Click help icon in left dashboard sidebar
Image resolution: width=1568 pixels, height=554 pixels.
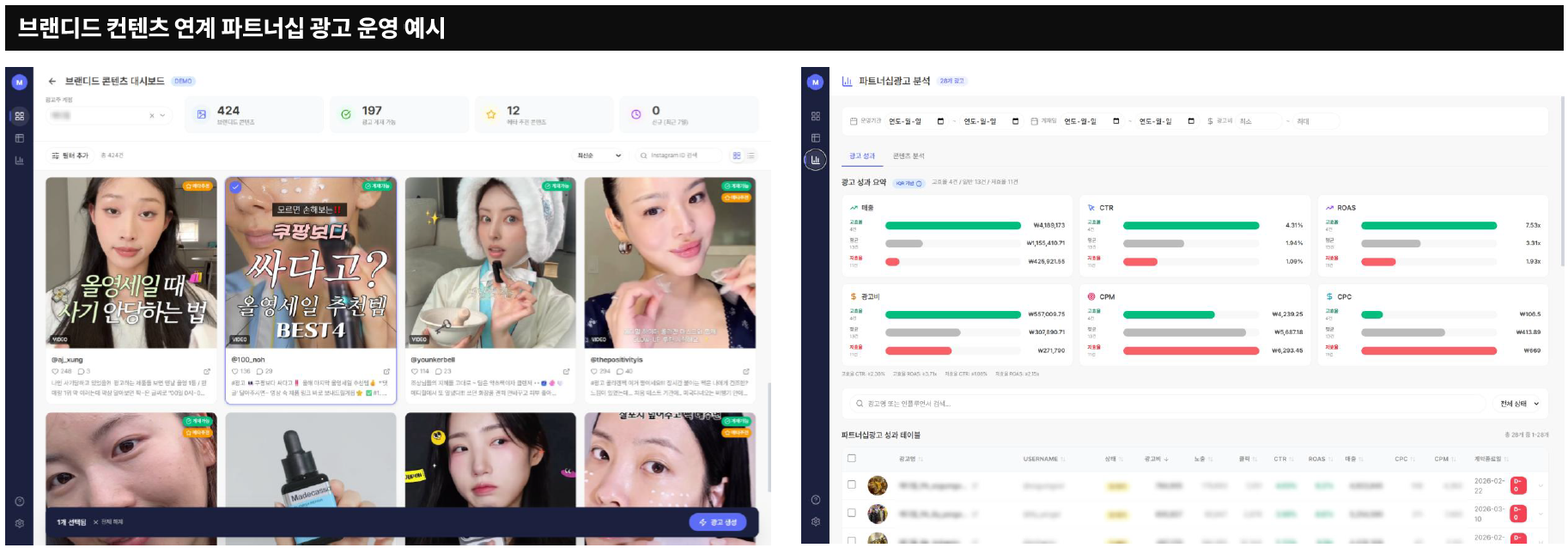[x=19, y=502]
